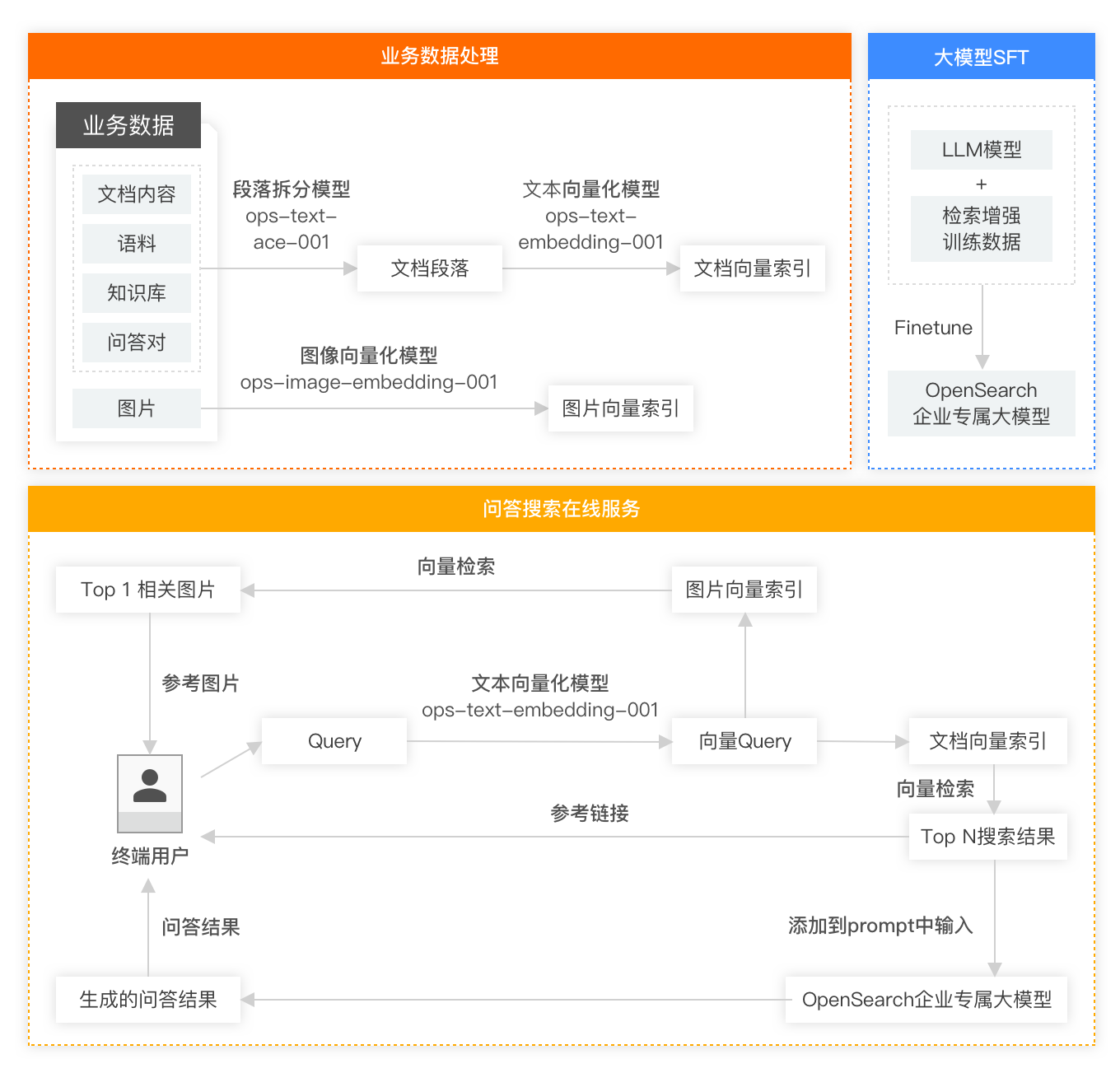The width and height of the screenshot is (1120, 1087).
Task: Select the 大模型SFT blue header
Action: 982,57
